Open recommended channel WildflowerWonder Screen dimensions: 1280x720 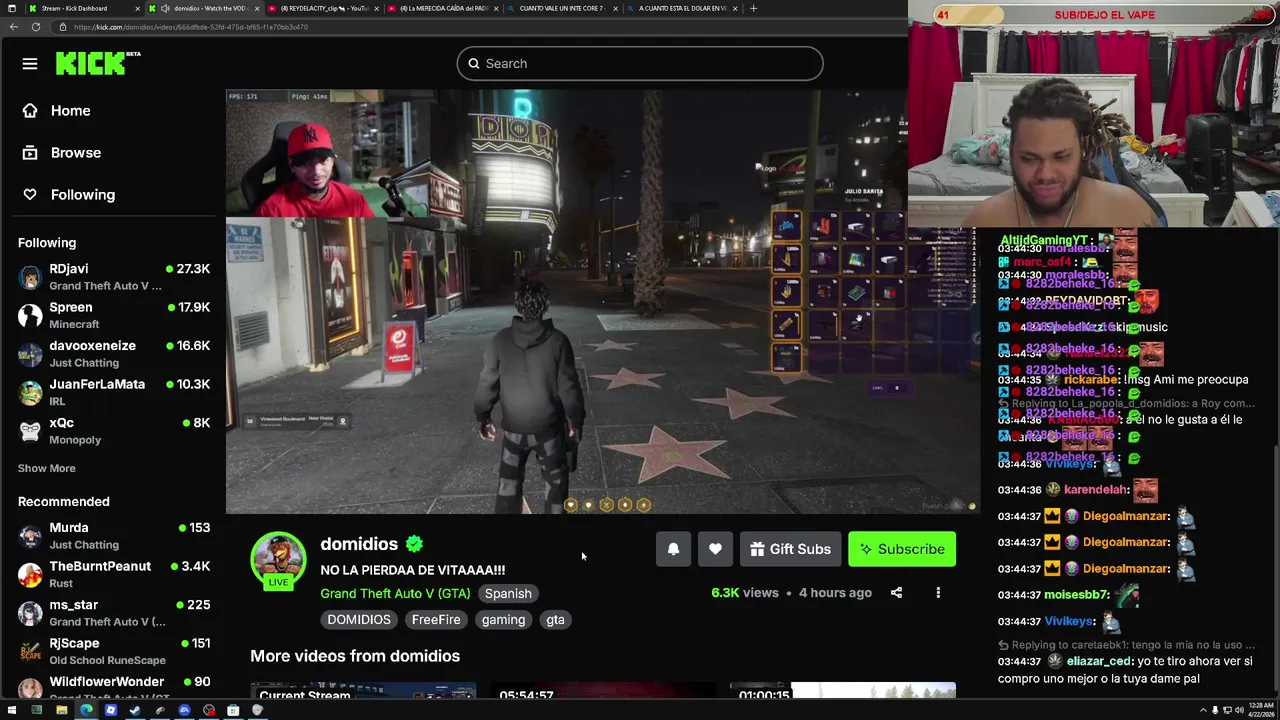(113, 687)
